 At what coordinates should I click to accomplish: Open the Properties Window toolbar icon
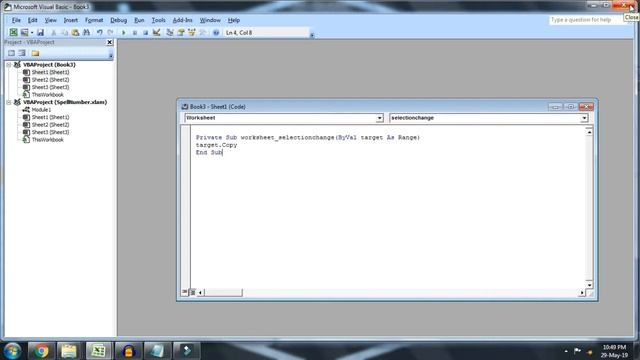click(x=181, y=32)
